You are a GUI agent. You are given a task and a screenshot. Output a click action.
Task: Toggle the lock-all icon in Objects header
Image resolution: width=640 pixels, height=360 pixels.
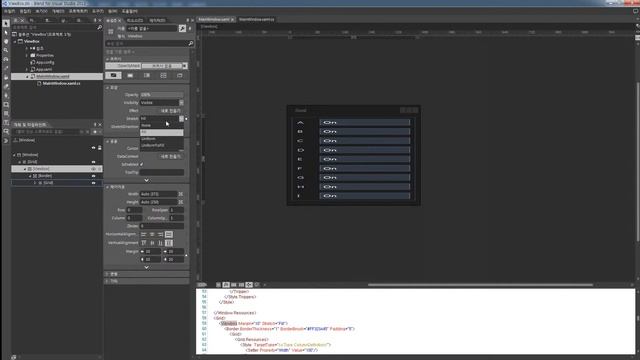[100, 148]
